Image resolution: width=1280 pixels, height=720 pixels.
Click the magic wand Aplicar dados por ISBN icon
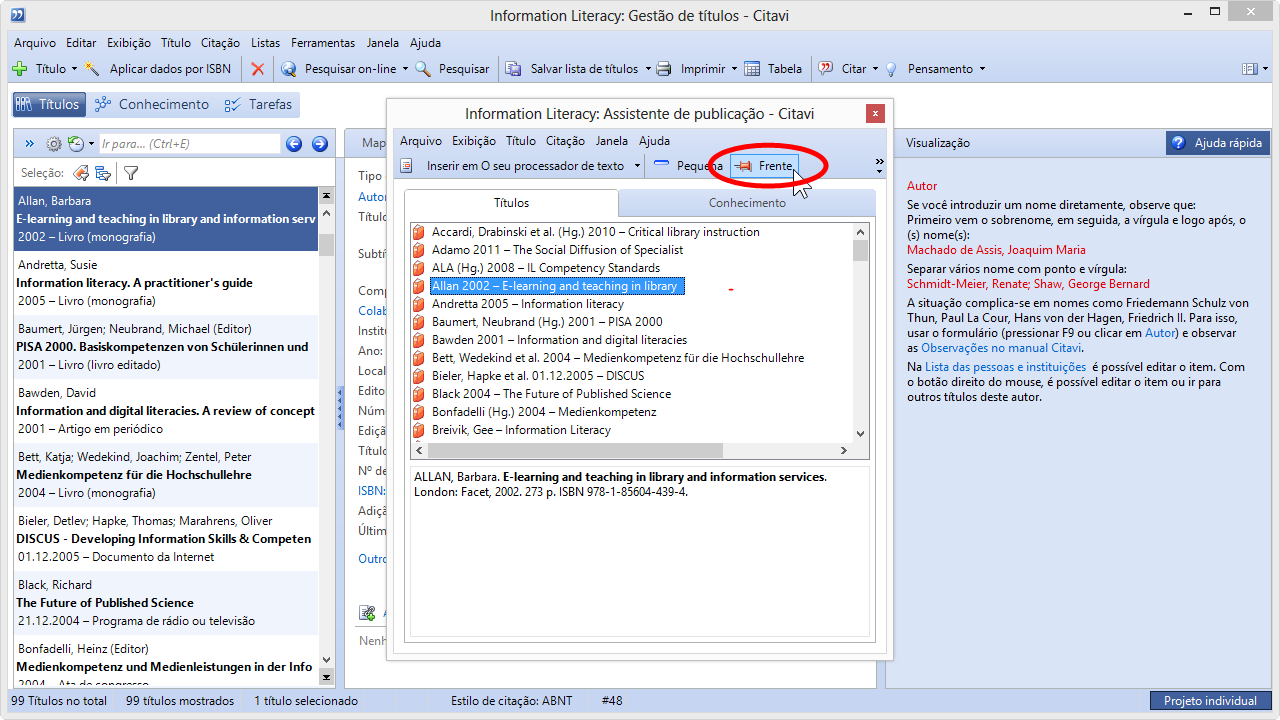[93, 69]
